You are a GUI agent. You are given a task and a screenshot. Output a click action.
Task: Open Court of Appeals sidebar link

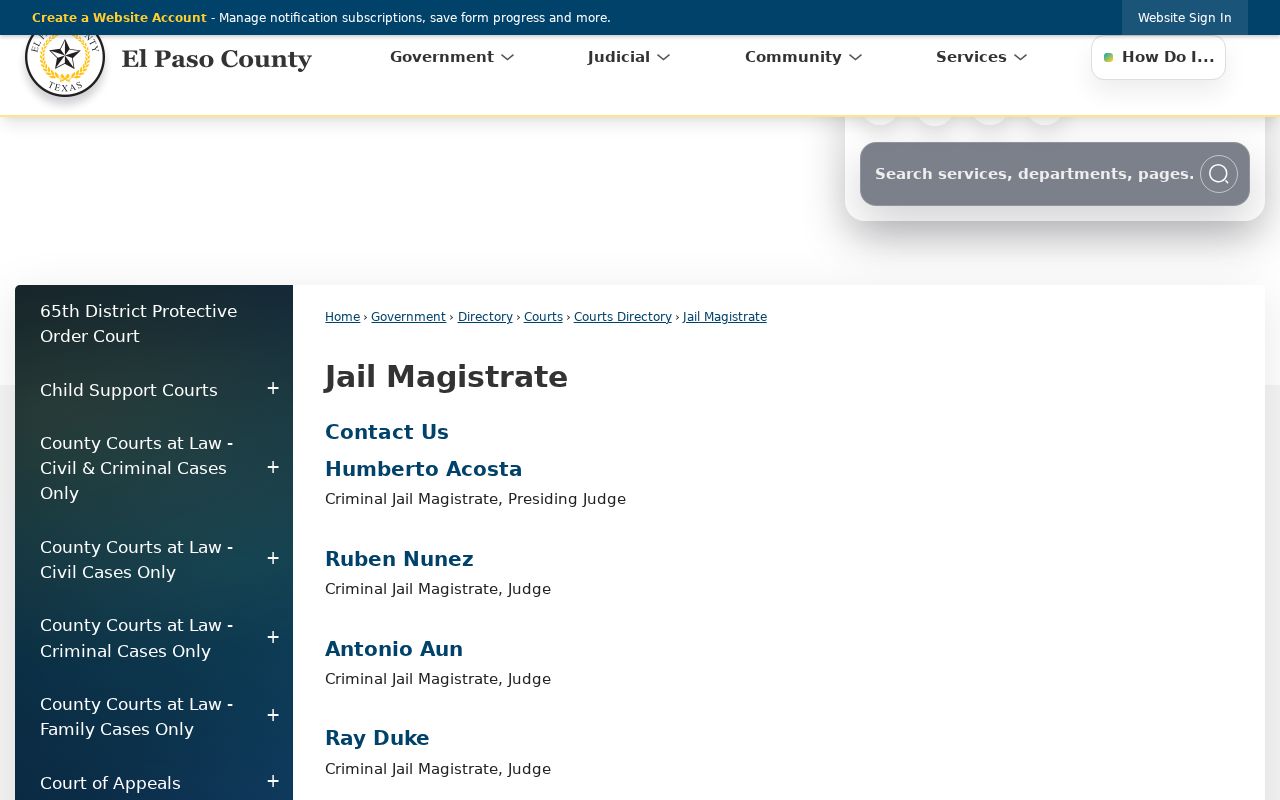pos(110,783)
